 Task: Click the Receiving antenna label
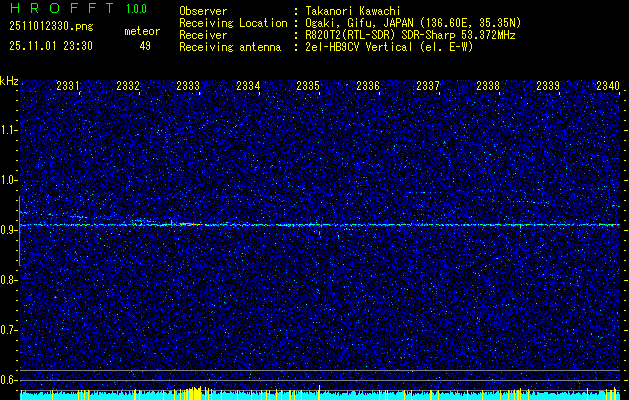(x=230, y=47)
